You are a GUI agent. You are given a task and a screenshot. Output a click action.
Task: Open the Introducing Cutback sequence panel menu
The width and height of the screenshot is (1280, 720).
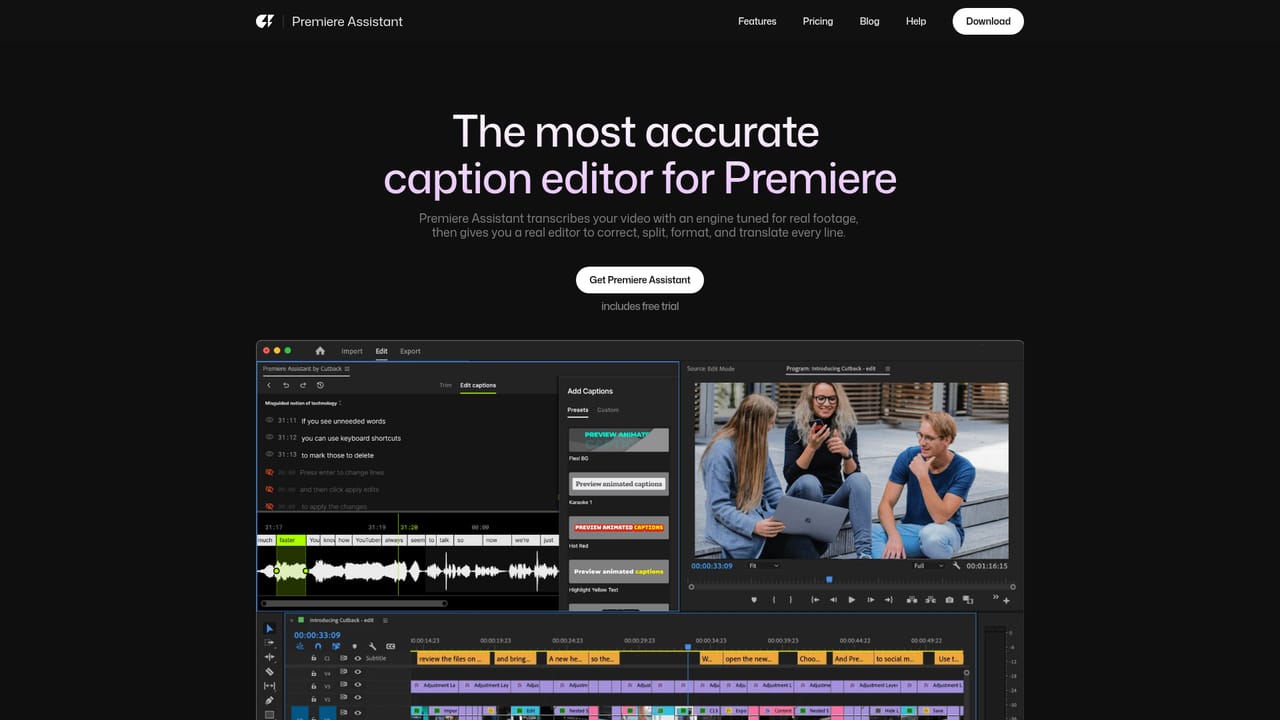(385, 620)
